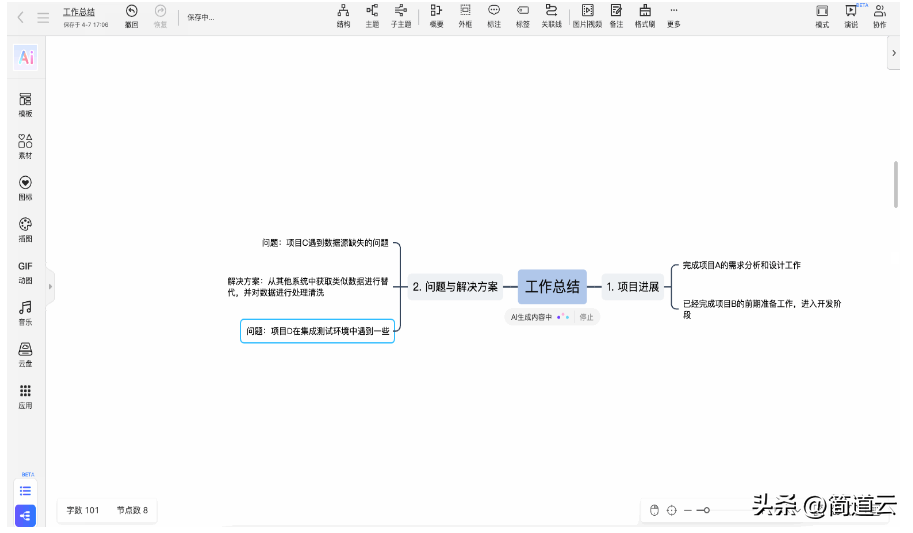This screenshot has height=533, width=913.
Task: Insert a 关联线 relationship line
Action: point(551,15)
